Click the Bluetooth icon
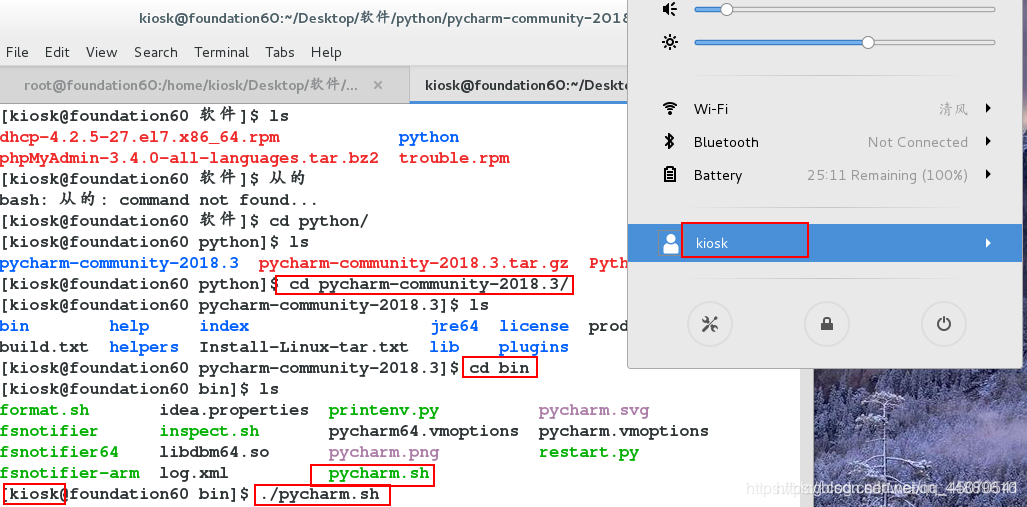The width and height of the screenshot is (1027, 507). (669, 141)
